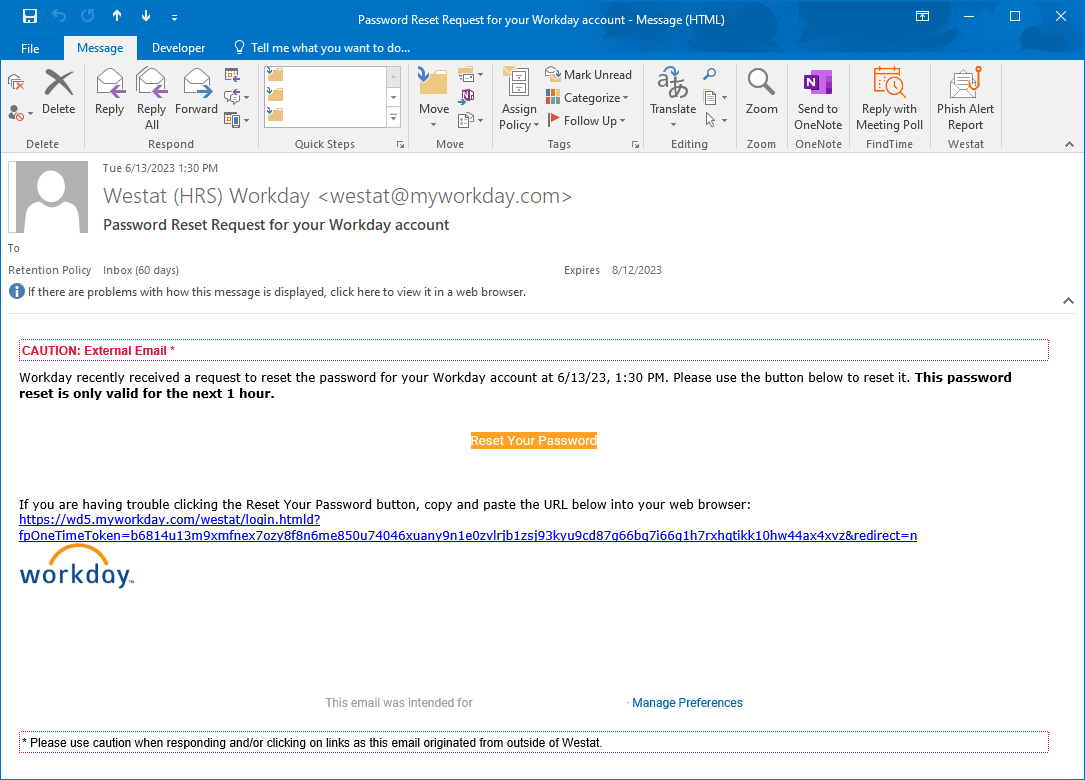
Task: Click the orange Reset Your Password button
Action: pyautogui.click(x=534, y=441)
